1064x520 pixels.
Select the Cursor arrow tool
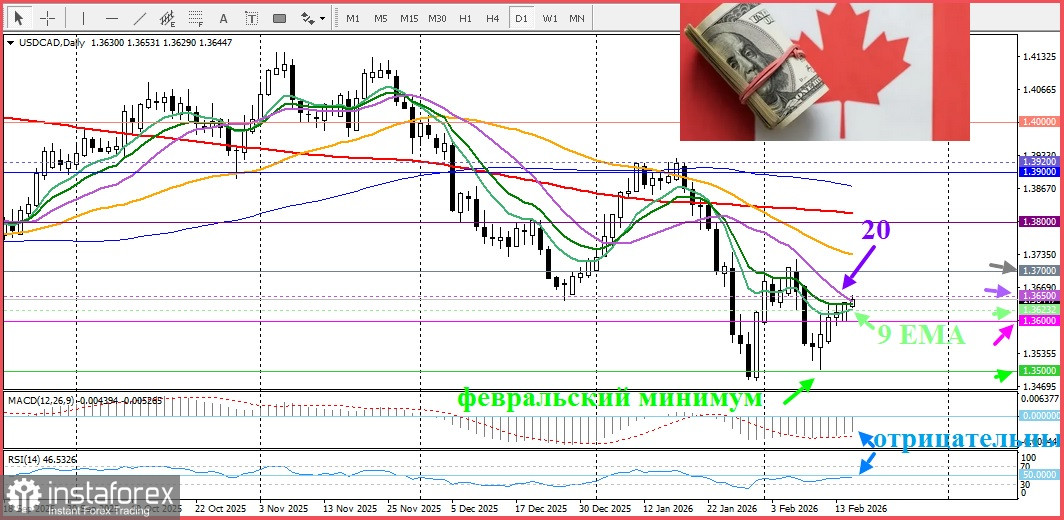point(18,18)
